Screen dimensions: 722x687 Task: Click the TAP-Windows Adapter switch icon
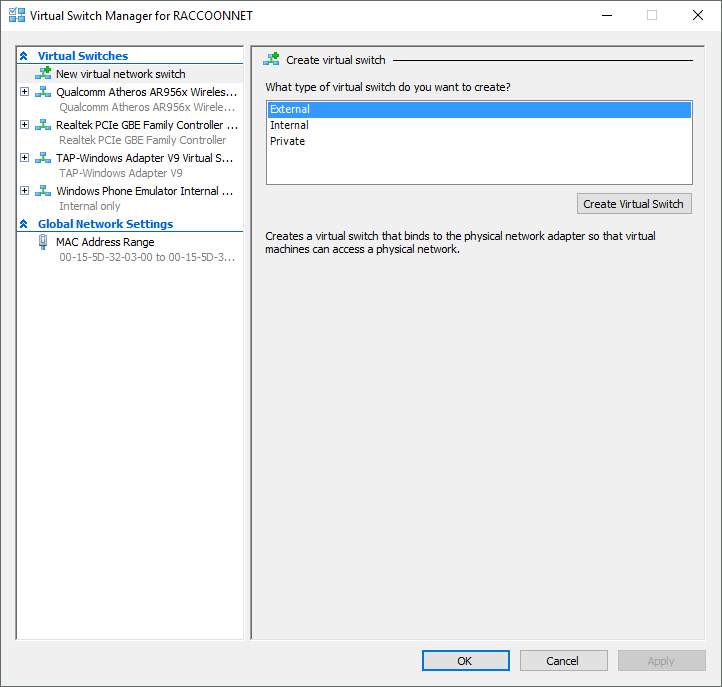coord(43,158)
